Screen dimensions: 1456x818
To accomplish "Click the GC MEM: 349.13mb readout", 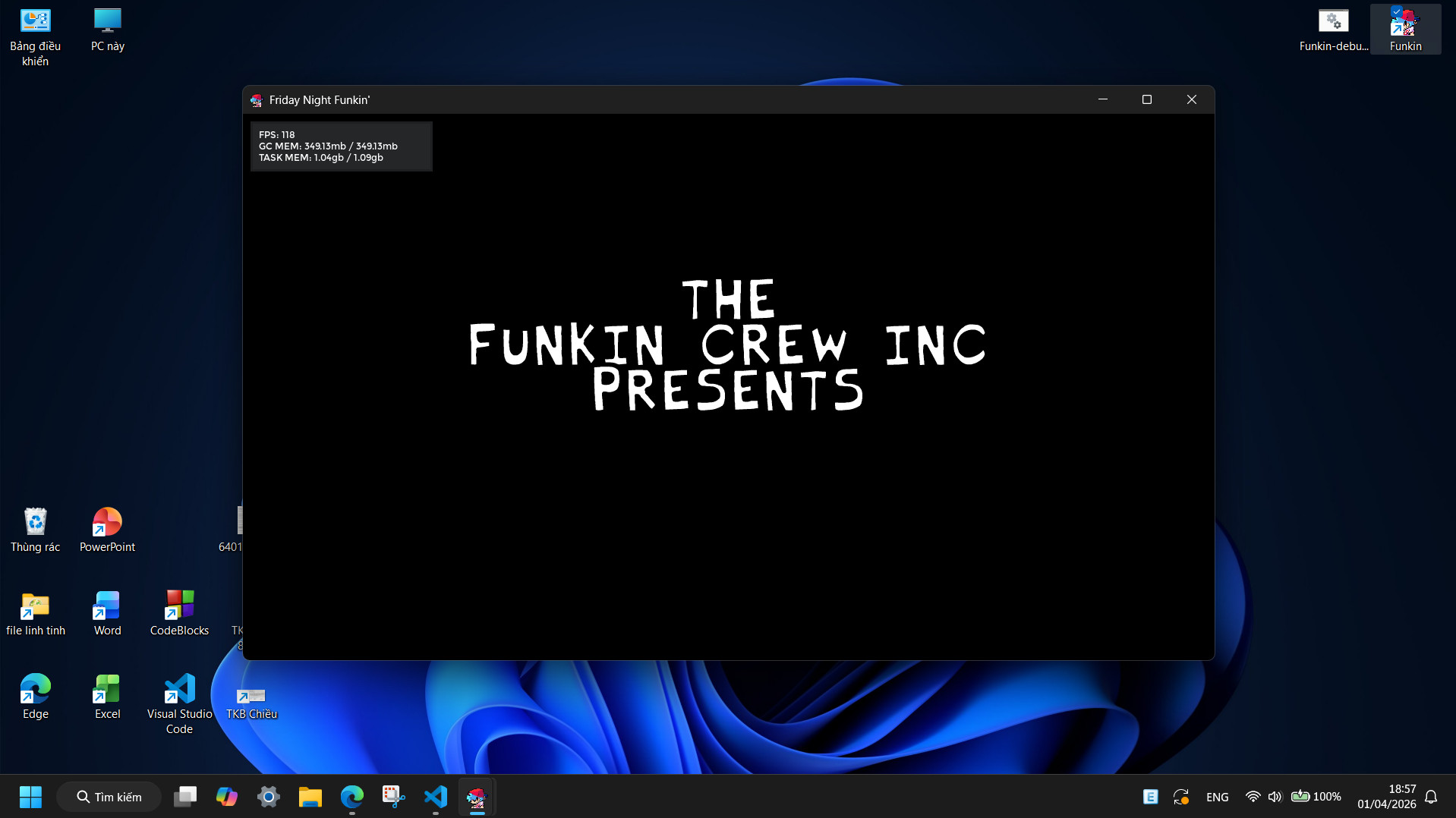I will point(328,146).
